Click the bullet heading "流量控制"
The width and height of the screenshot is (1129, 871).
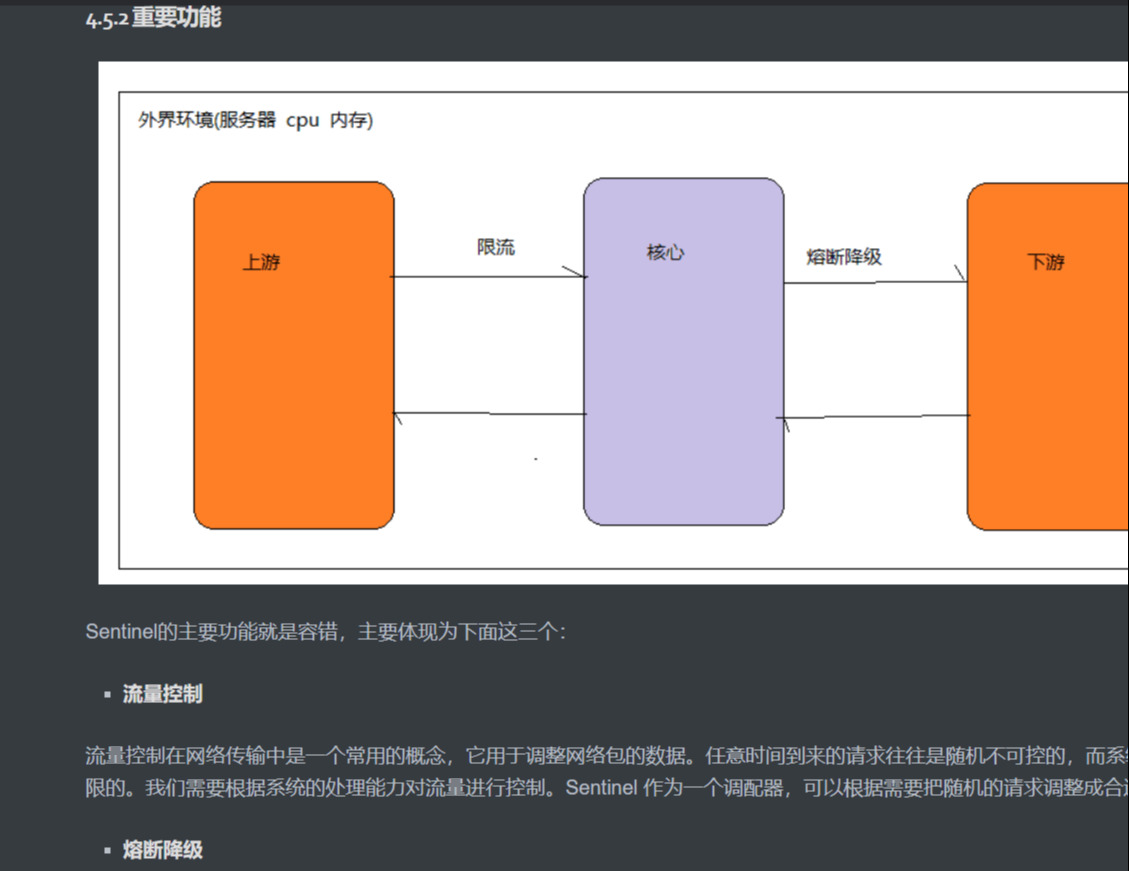(x=163, y=694)
